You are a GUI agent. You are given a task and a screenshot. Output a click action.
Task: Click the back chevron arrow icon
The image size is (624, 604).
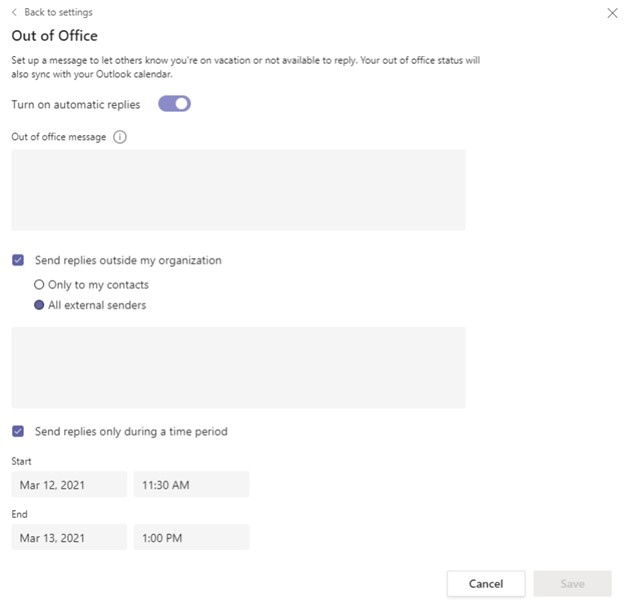coord(15,12)
